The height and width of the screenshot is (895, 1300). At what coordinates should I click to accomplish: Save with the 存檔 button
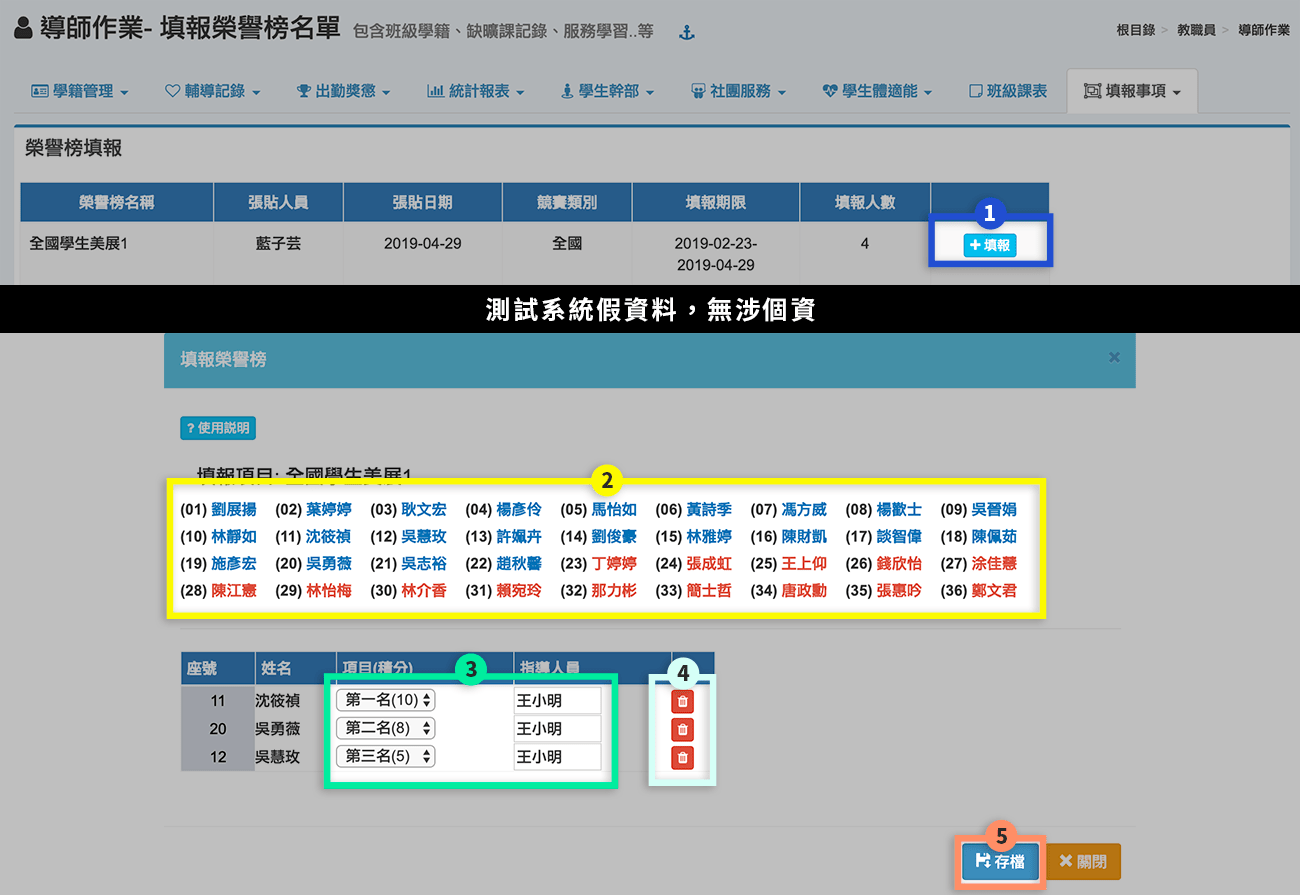[1000, 861]
